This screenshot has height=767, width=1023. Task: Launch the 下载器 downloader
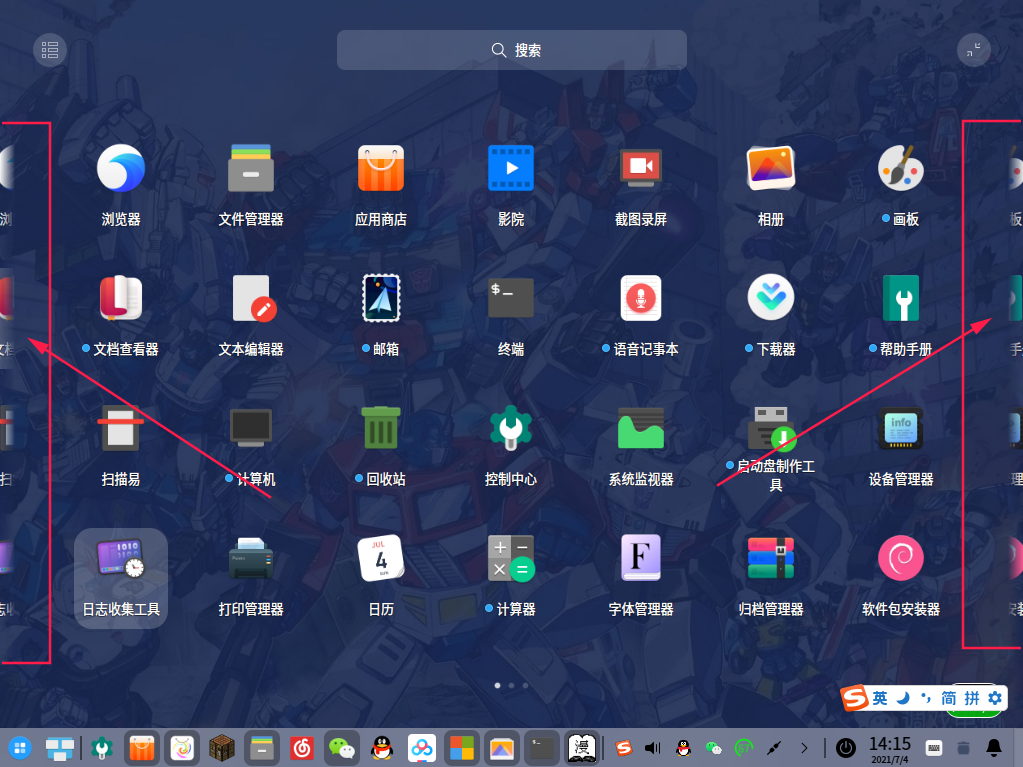(x=771, y=298)
